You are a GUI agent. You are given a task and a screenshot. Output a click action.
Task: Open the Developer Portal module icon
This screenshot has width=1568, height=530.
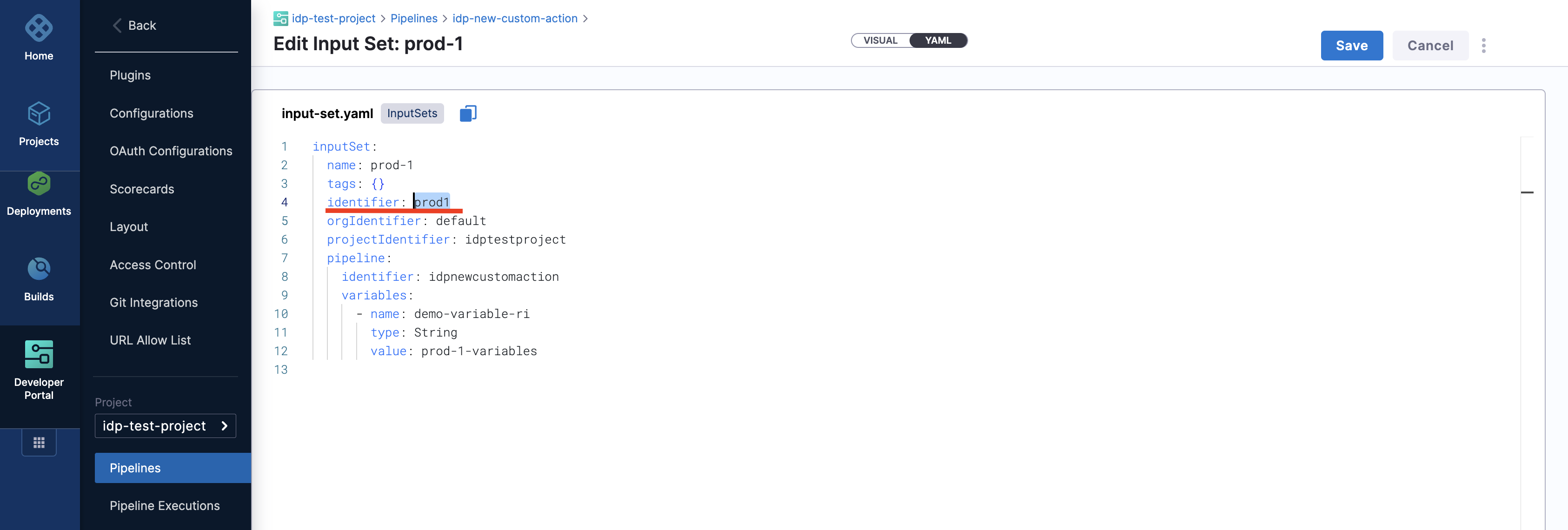(38, 354)
